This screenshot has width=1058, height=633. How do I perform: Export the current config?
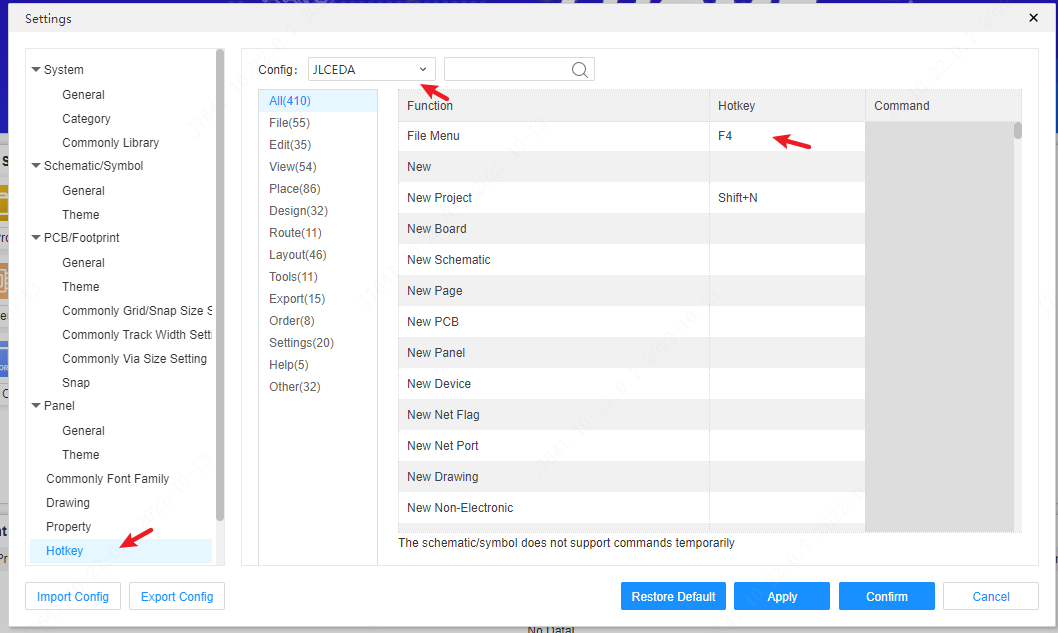pyautogui.click(x=176, y=596)
